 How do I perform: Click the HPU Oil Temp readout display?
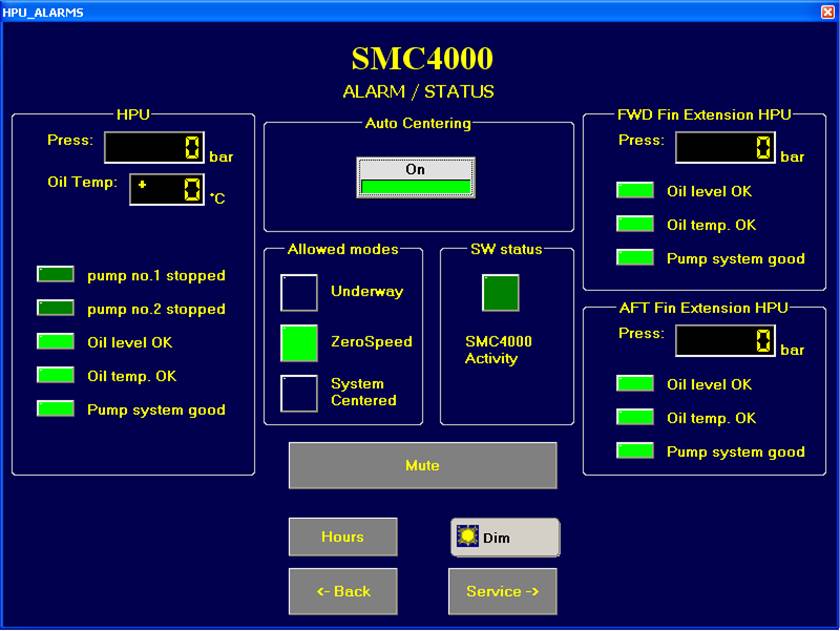click(167, 189)
